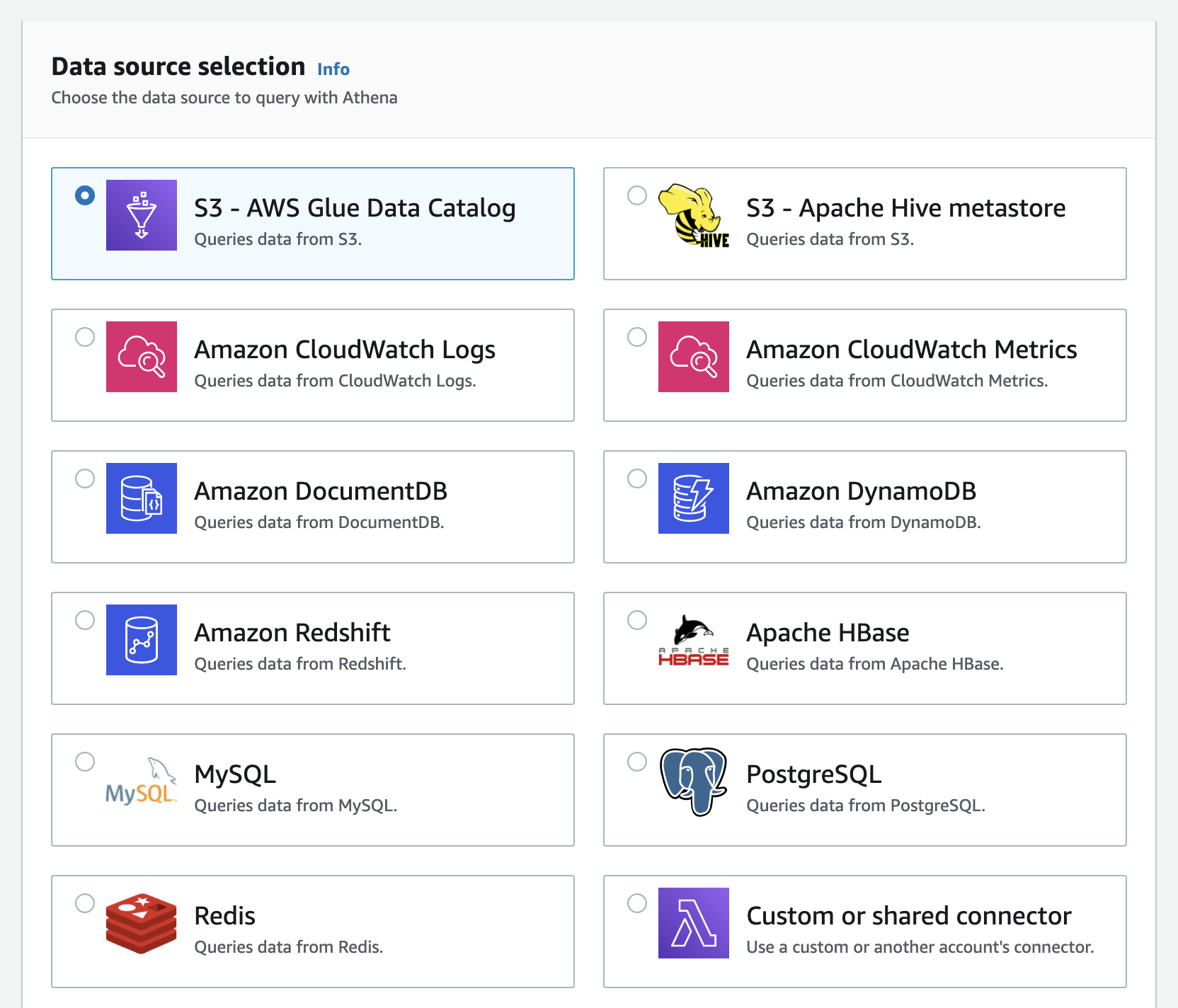The width and height of the screenshot is (1178, 1008).
Task: Click 'Queries data from CloudWatch Logs.' description
Action: [335, 381]
